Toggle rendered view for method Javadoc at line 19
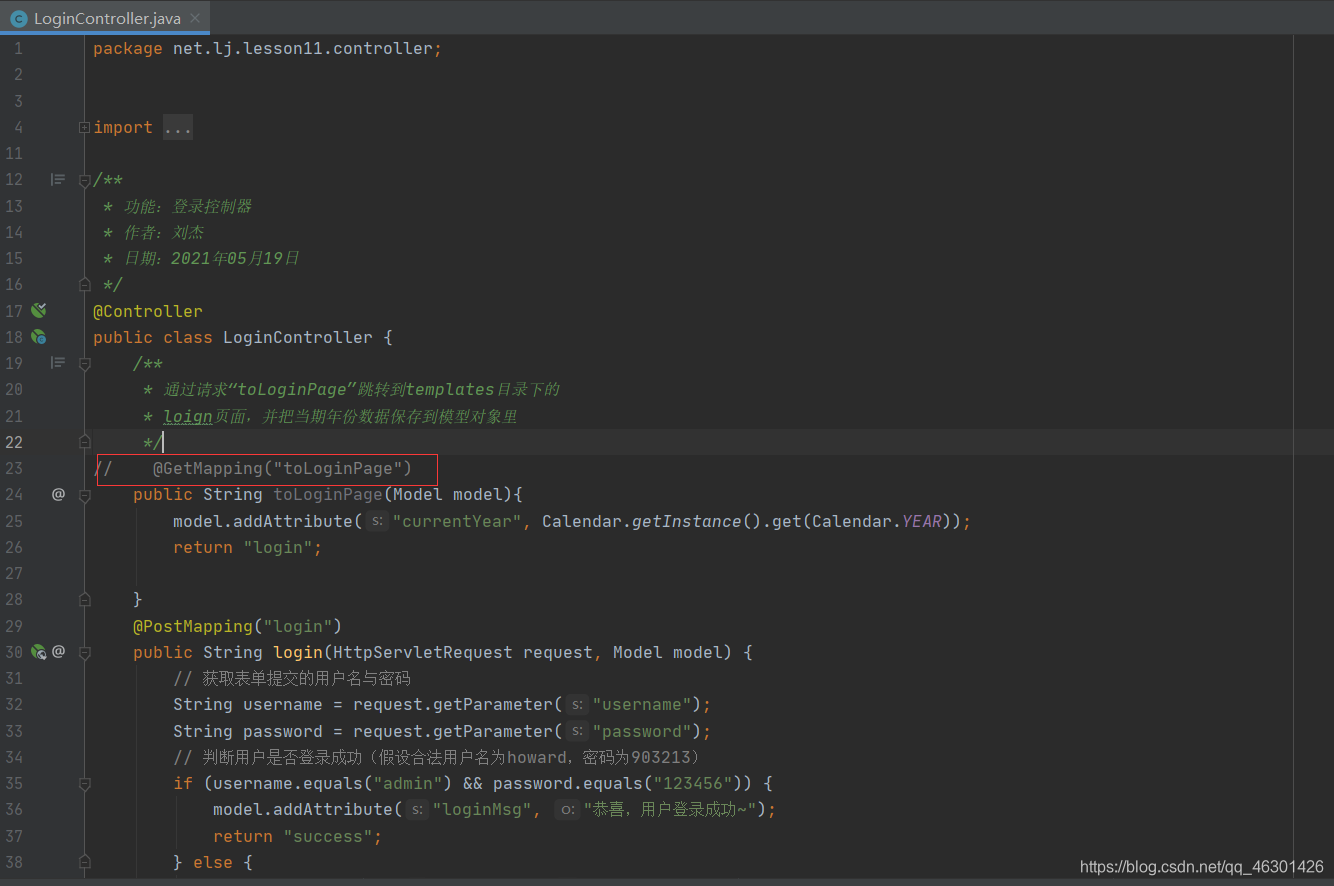 coord(58,363)
